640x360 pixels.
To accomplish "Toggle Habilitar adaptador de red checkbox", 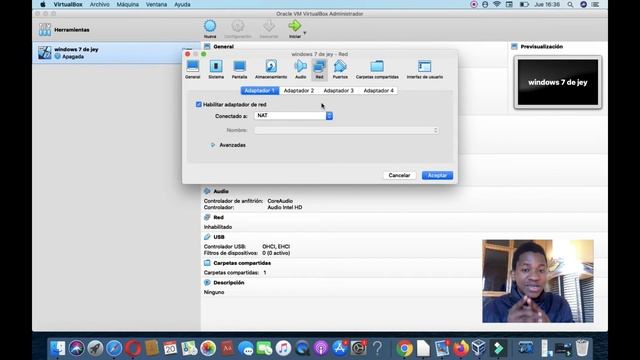I will 199,104.
